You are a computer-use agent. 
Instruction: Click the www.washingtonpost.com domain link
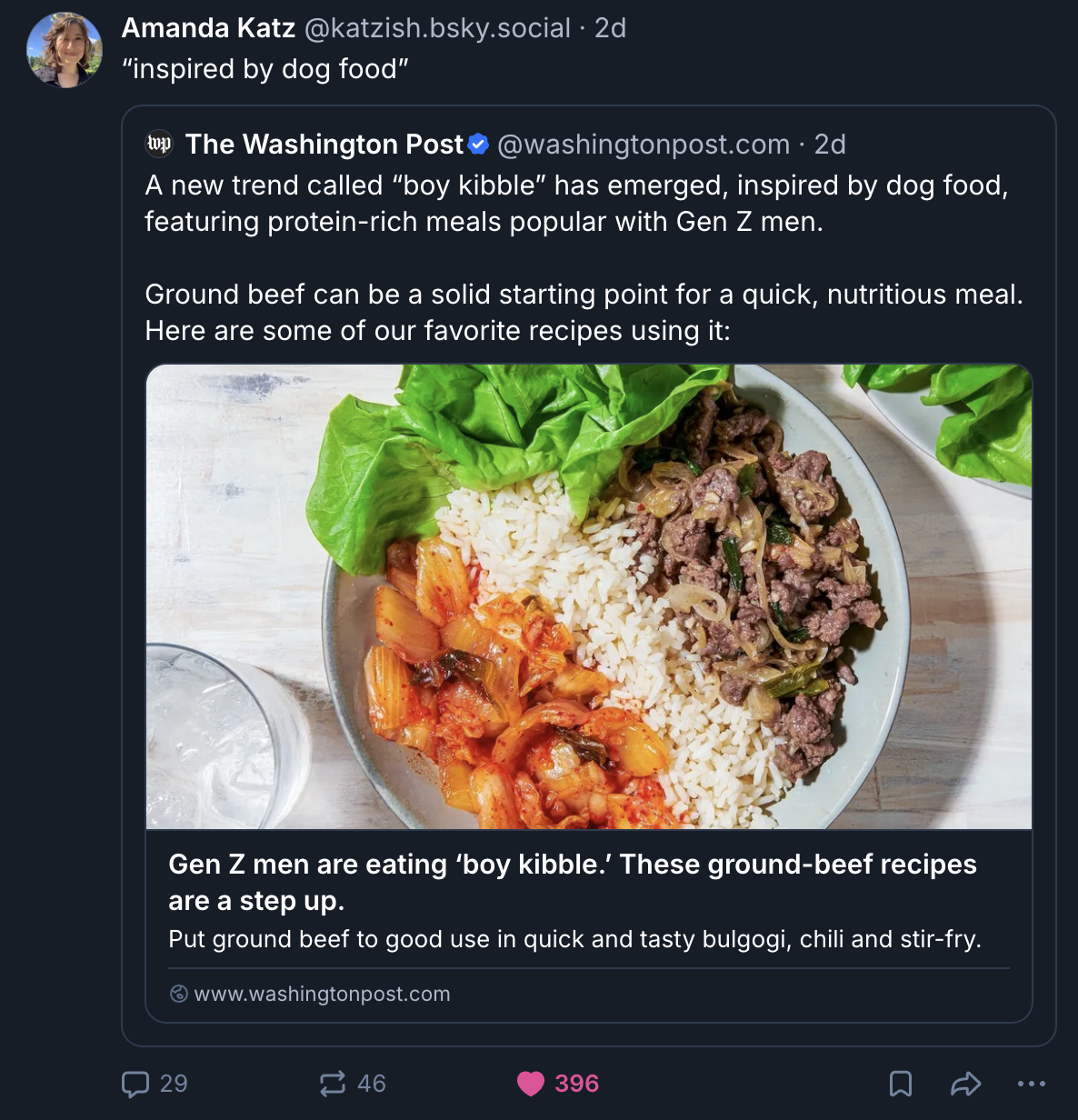click(322, 994)
